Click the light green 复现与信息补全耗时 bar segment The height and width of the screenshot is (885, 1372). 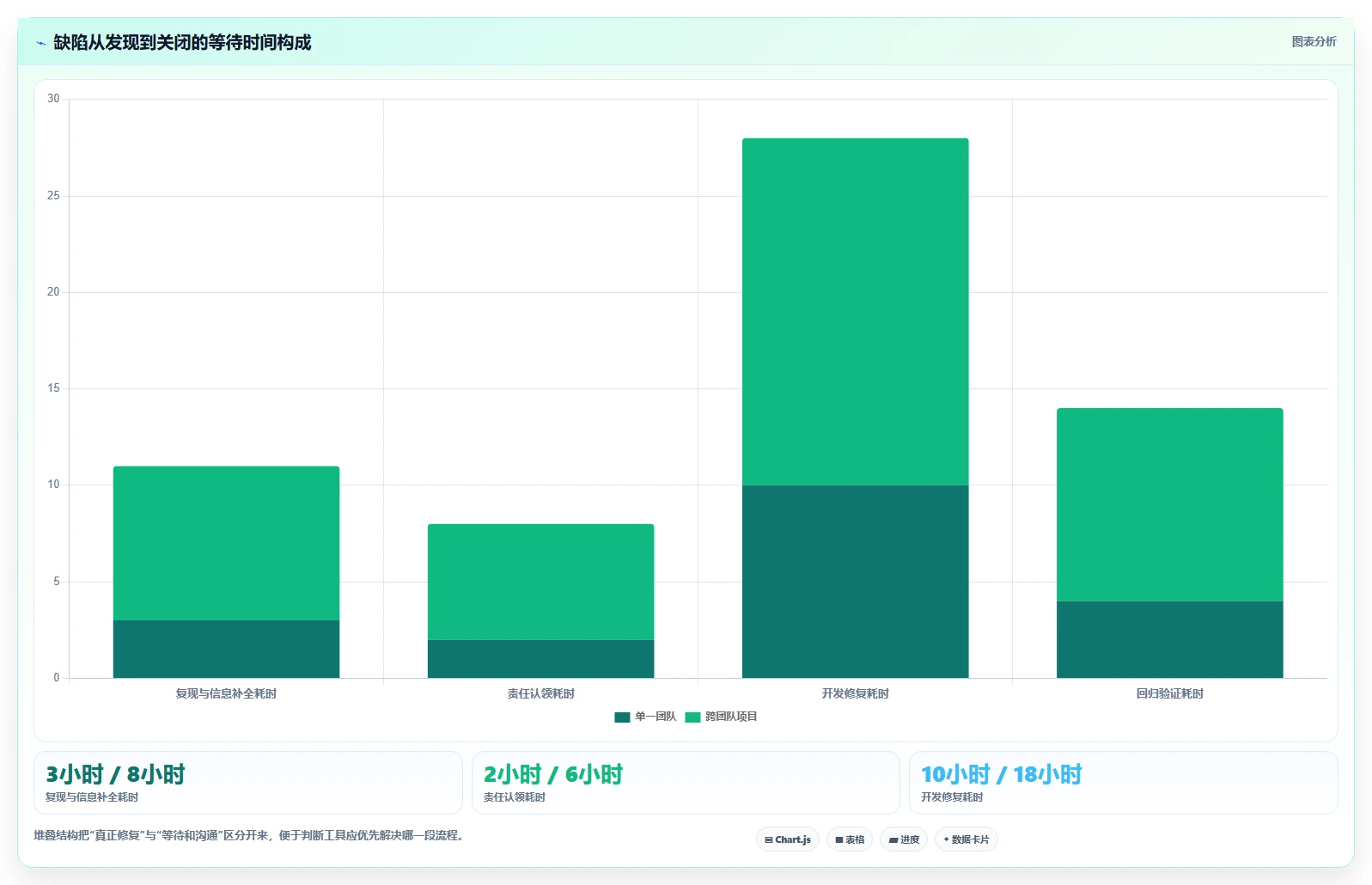[227, 543]
